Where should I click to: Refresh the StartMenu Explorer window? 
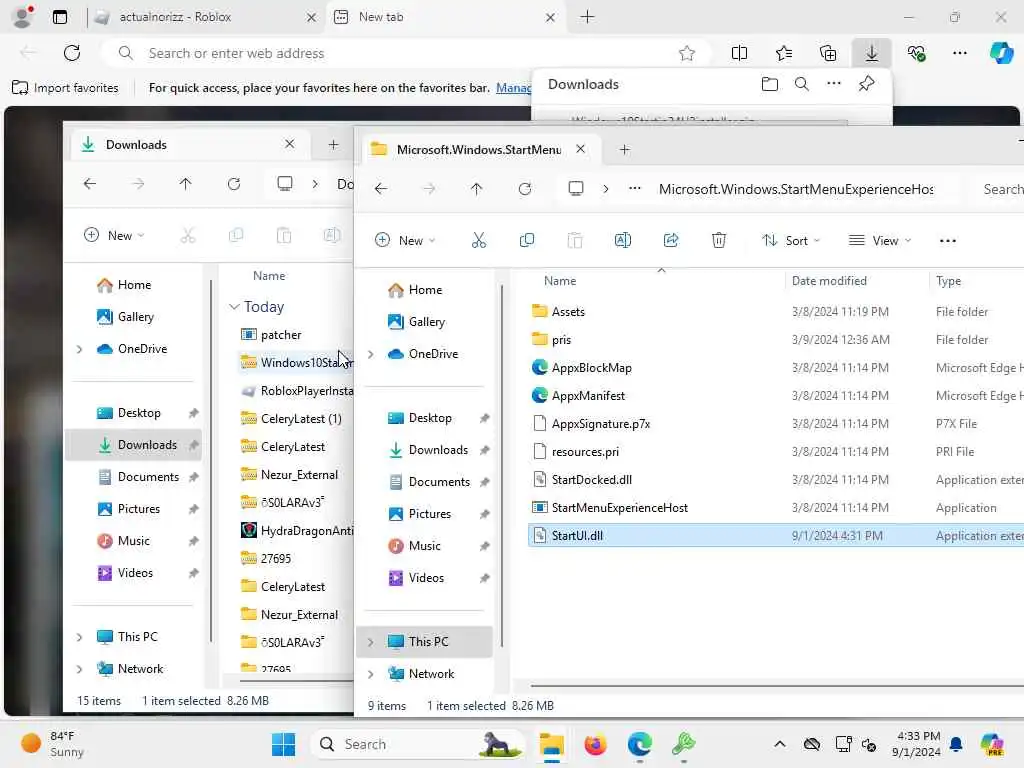[524, 189]
